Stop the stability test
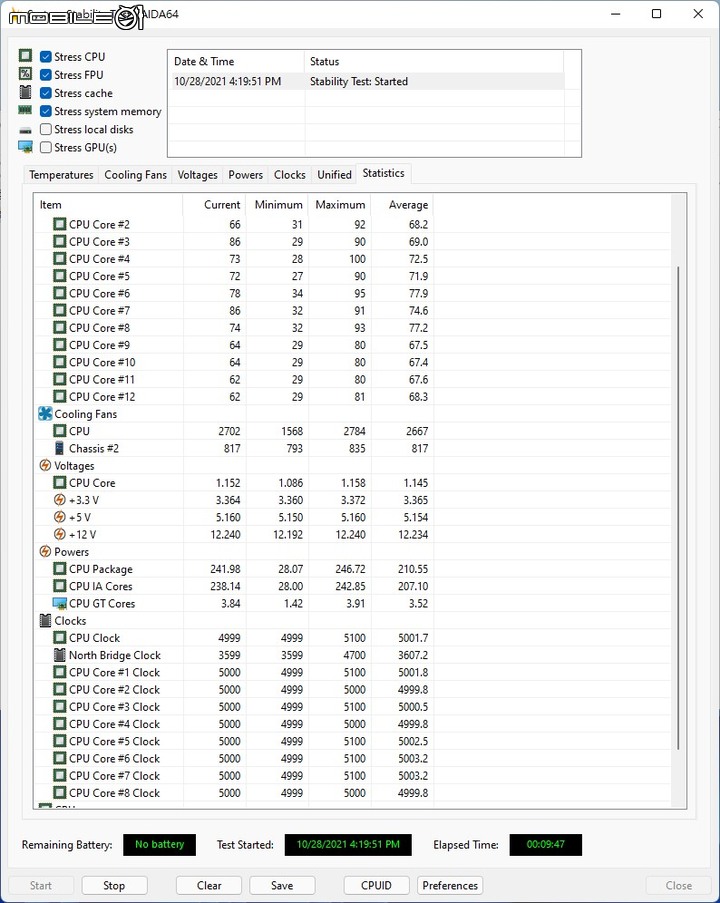 point(114,885)
